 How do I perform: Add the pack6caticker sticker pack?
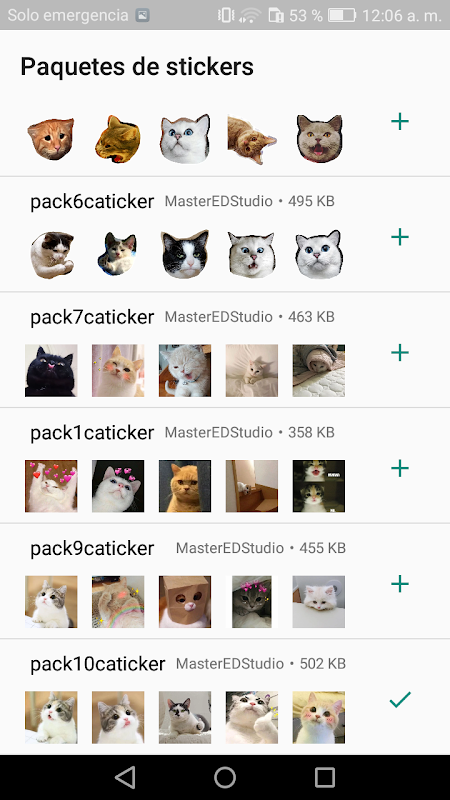[x=400, y=237]
